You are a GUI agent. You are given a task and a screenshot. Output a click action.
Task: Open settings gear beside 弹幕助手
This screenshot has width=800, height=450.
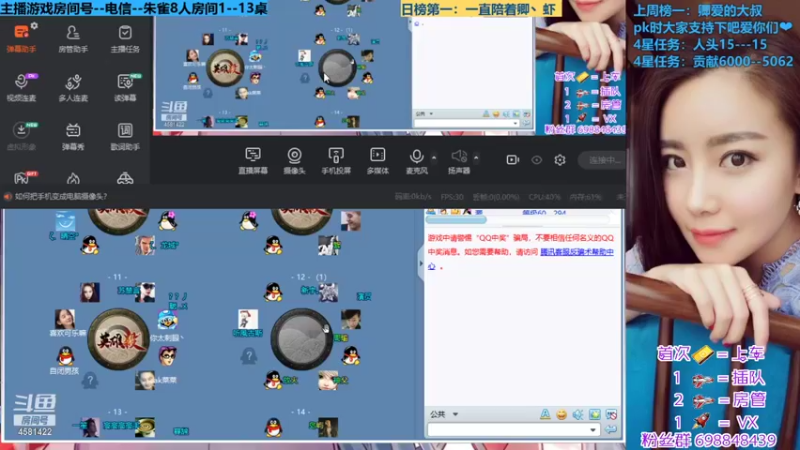point(34,26)
